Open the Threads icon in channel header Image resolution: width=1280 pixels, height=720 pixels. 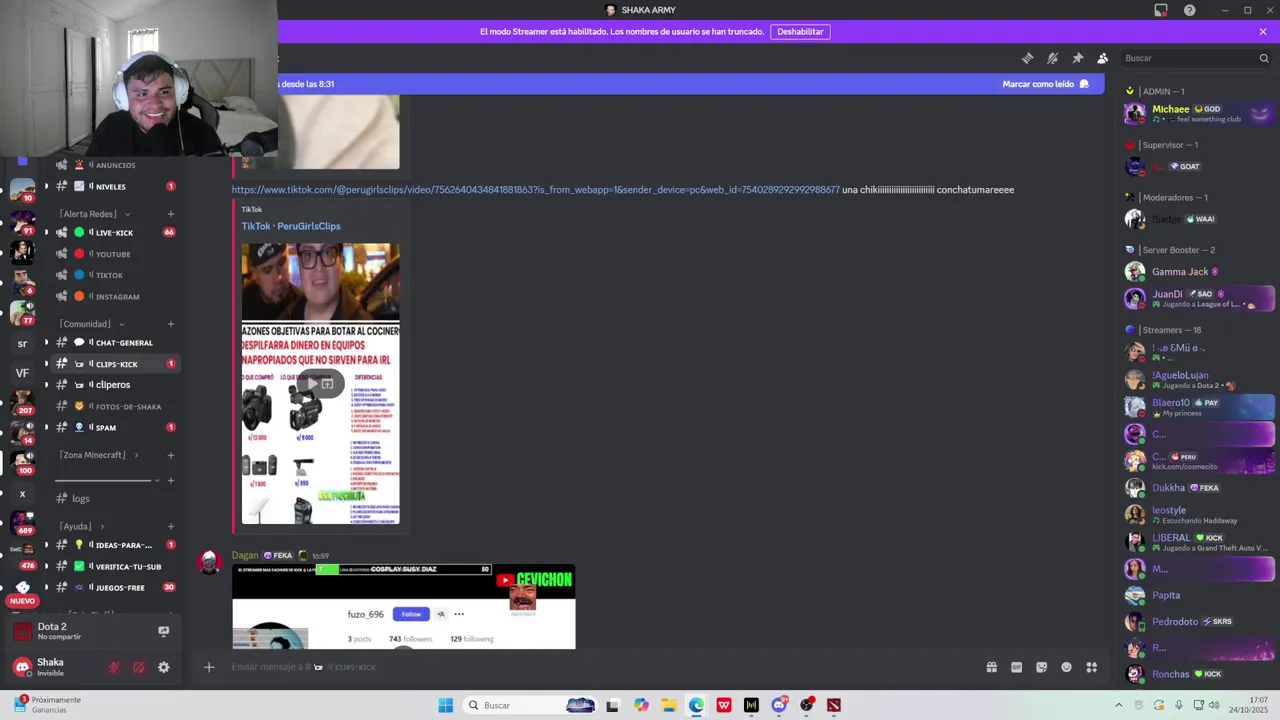pos(1027,58)
